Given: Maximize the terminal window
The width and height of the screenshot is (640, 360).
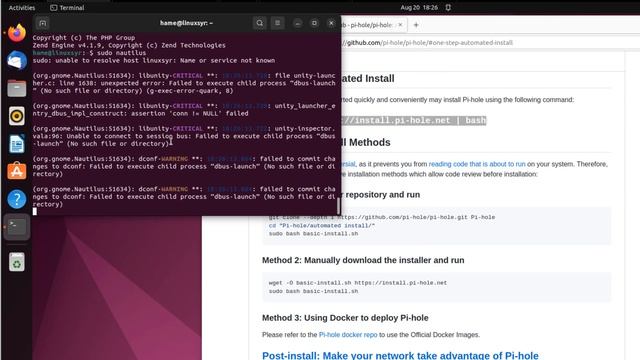Looking at the screenshot, I should (314, 23).
